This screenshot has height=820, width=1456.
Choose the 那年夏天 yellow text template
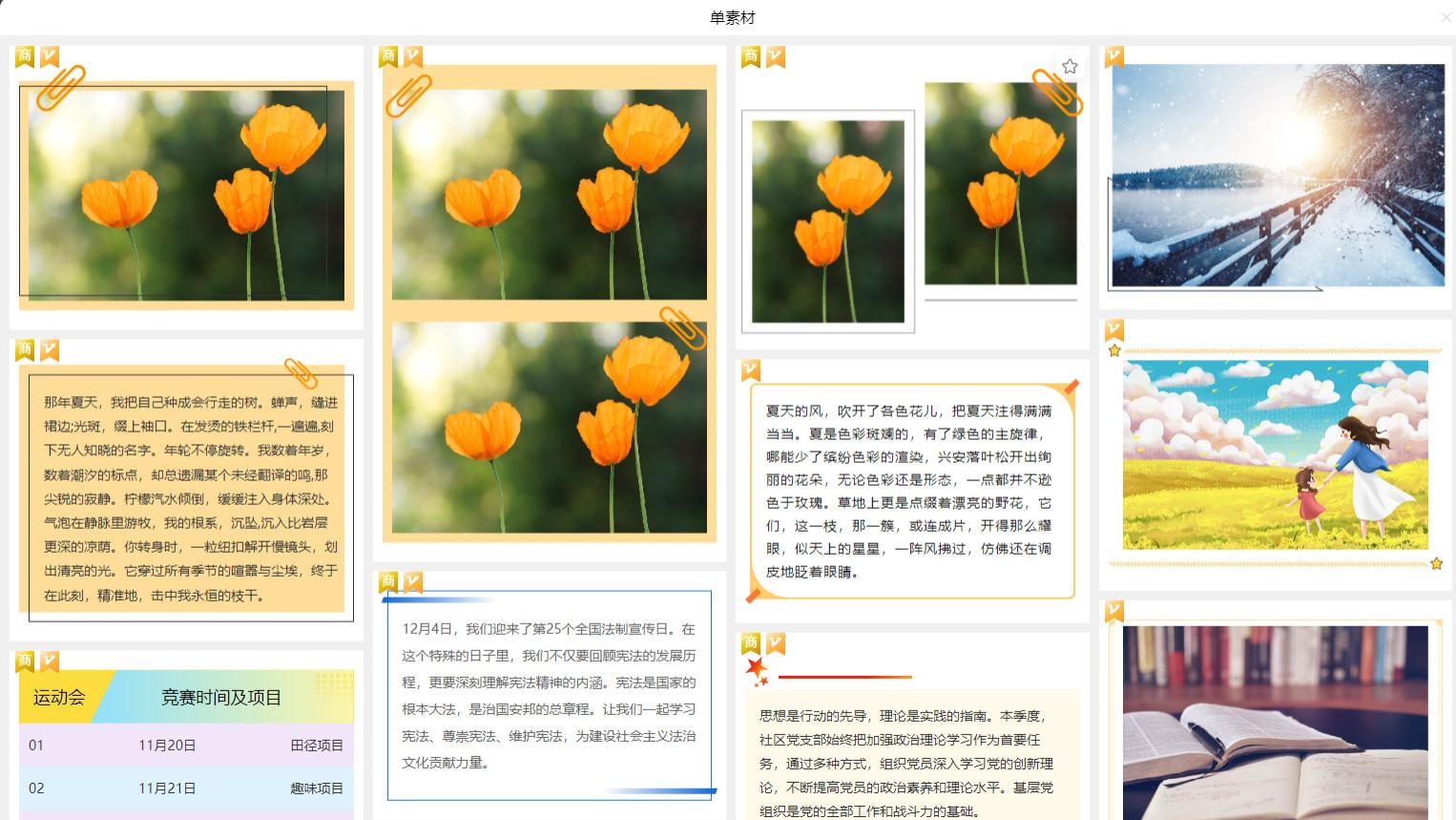[186, 492]
